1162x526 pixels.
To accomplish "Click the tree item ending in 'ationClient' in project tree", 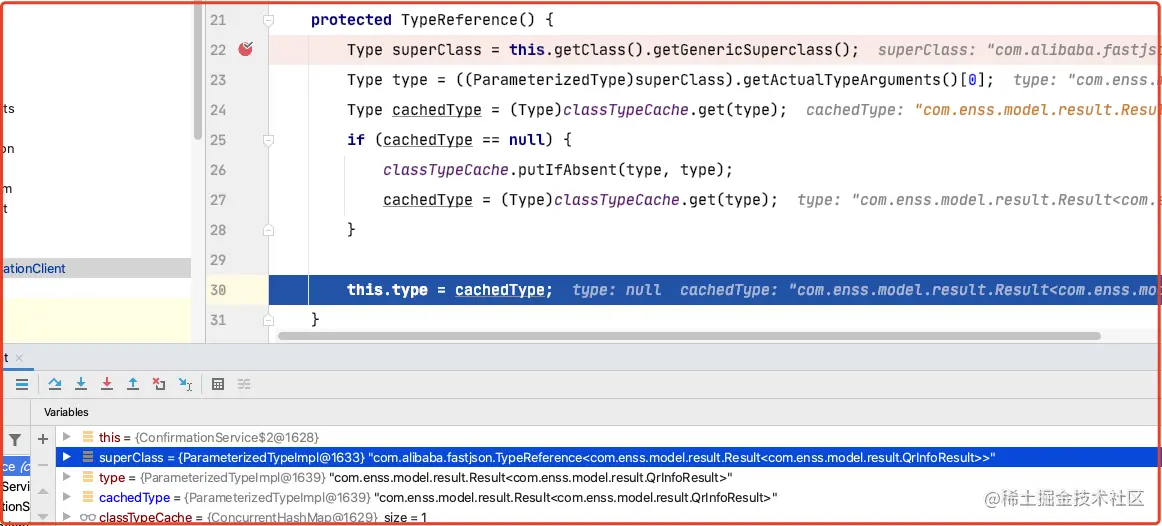I will pyautogui.click(x=95, y=268).
